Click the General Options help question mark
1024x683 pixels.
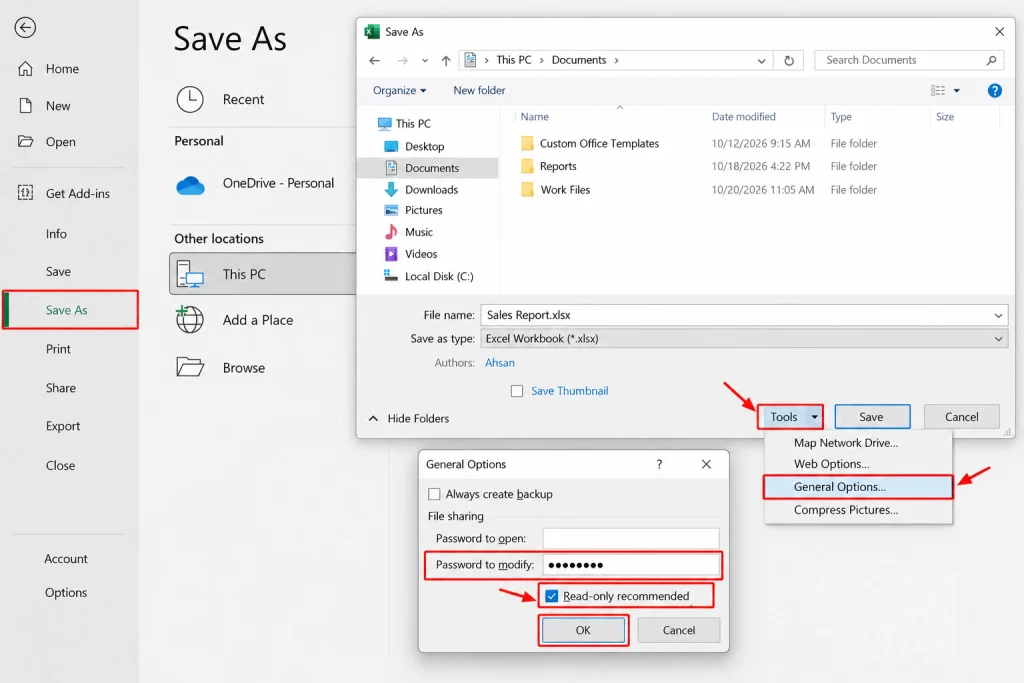click(x=659, y=464)
